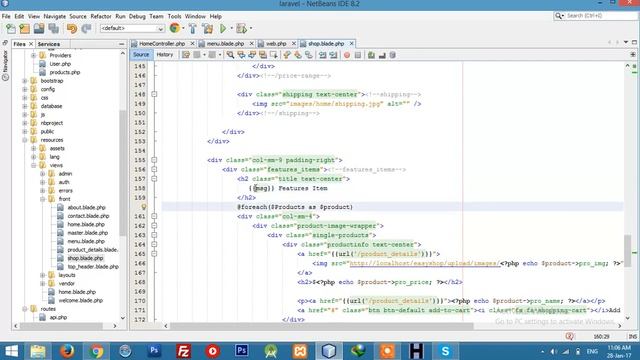Collapse the resources folder node
Viewport: 640px width, 360px height.
point(25,140)
